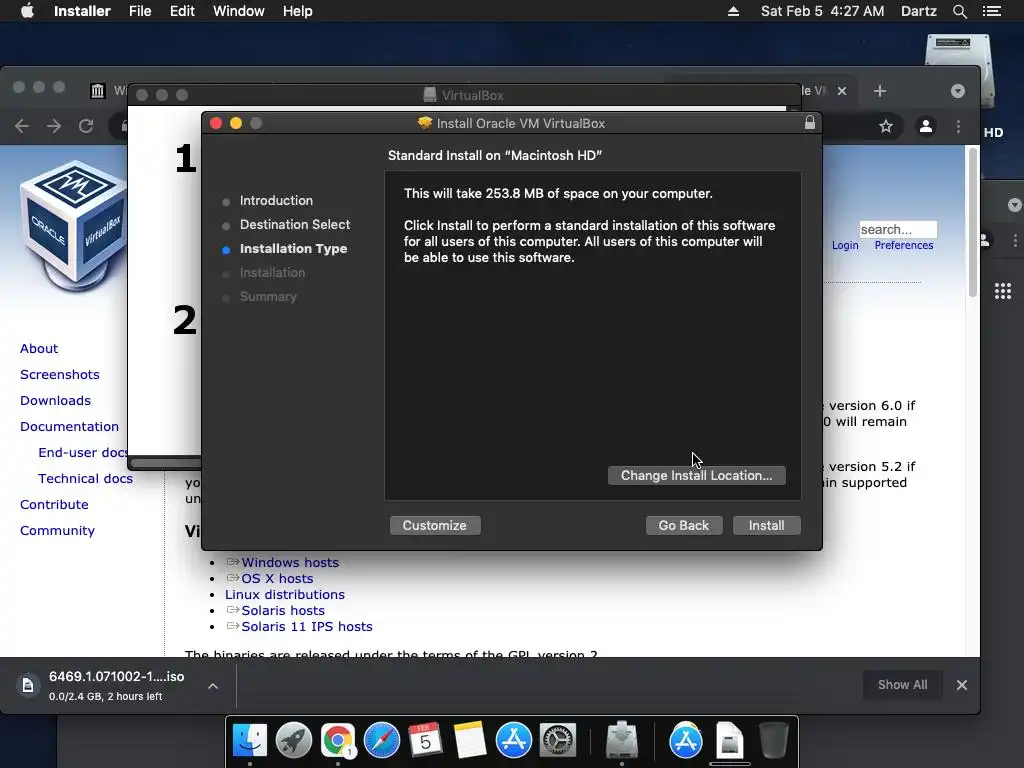Go back in Chrome browser
Viewport: 1024px width, 768px height.
click(22, 126)
